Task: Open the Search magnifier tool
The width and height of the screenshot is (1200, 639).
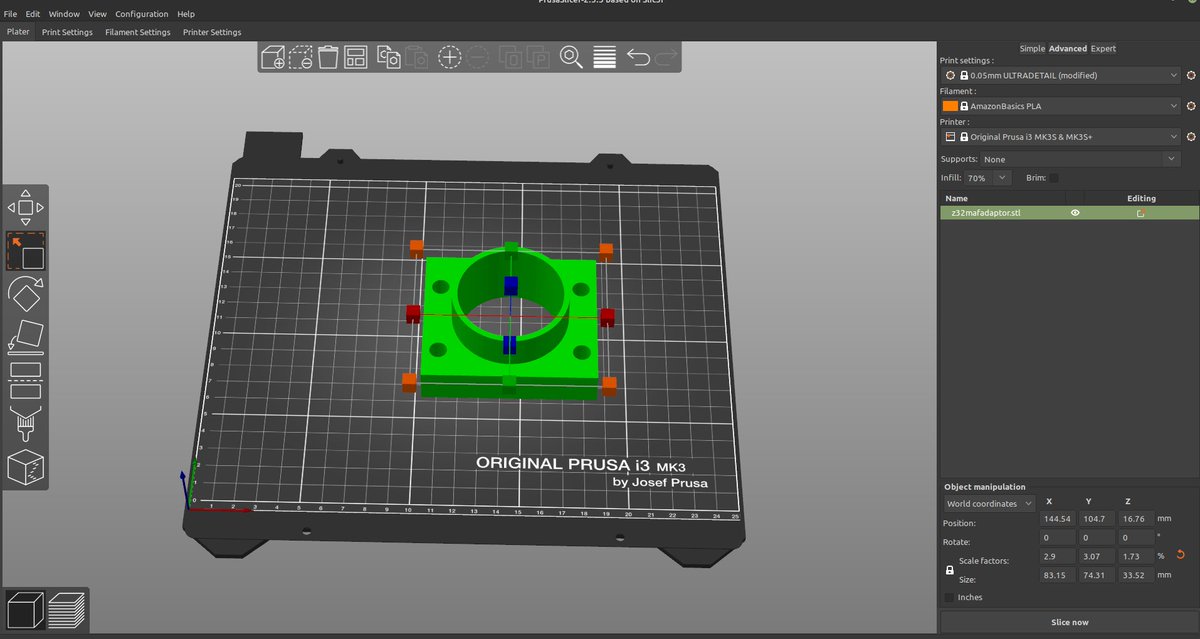Action: (572, 57)
